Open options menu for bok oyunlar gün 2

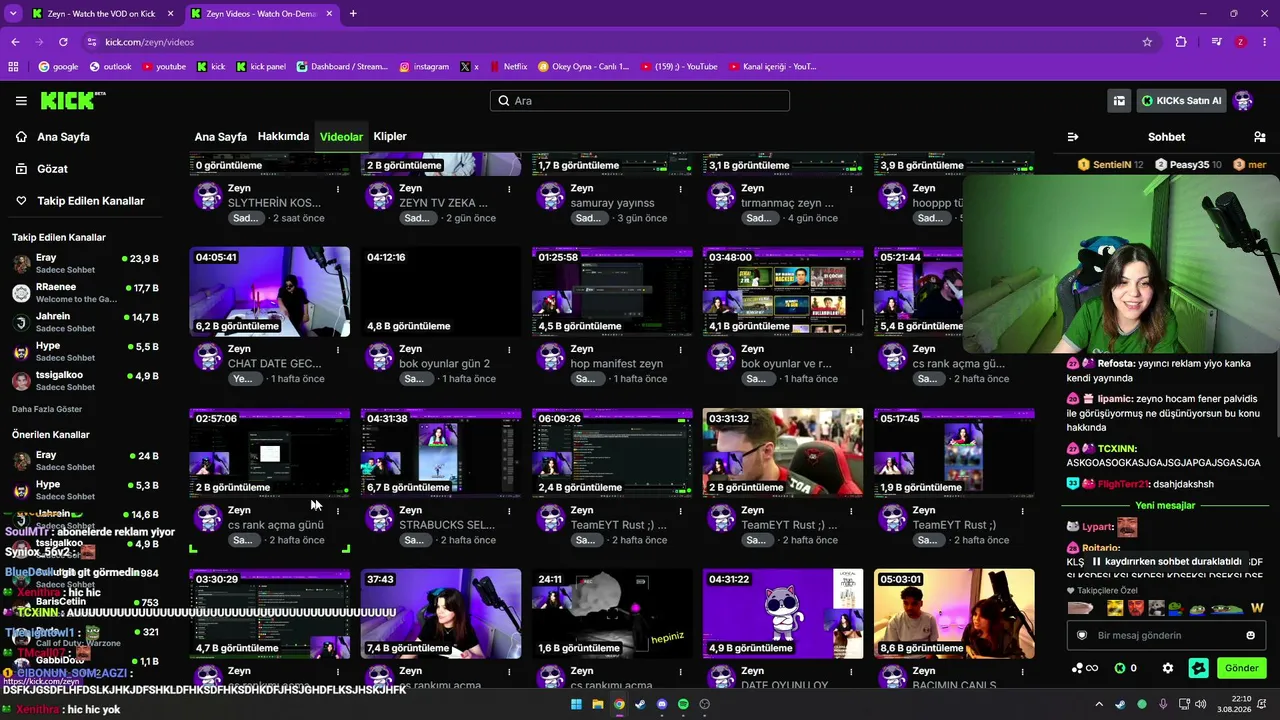[509, 350]
